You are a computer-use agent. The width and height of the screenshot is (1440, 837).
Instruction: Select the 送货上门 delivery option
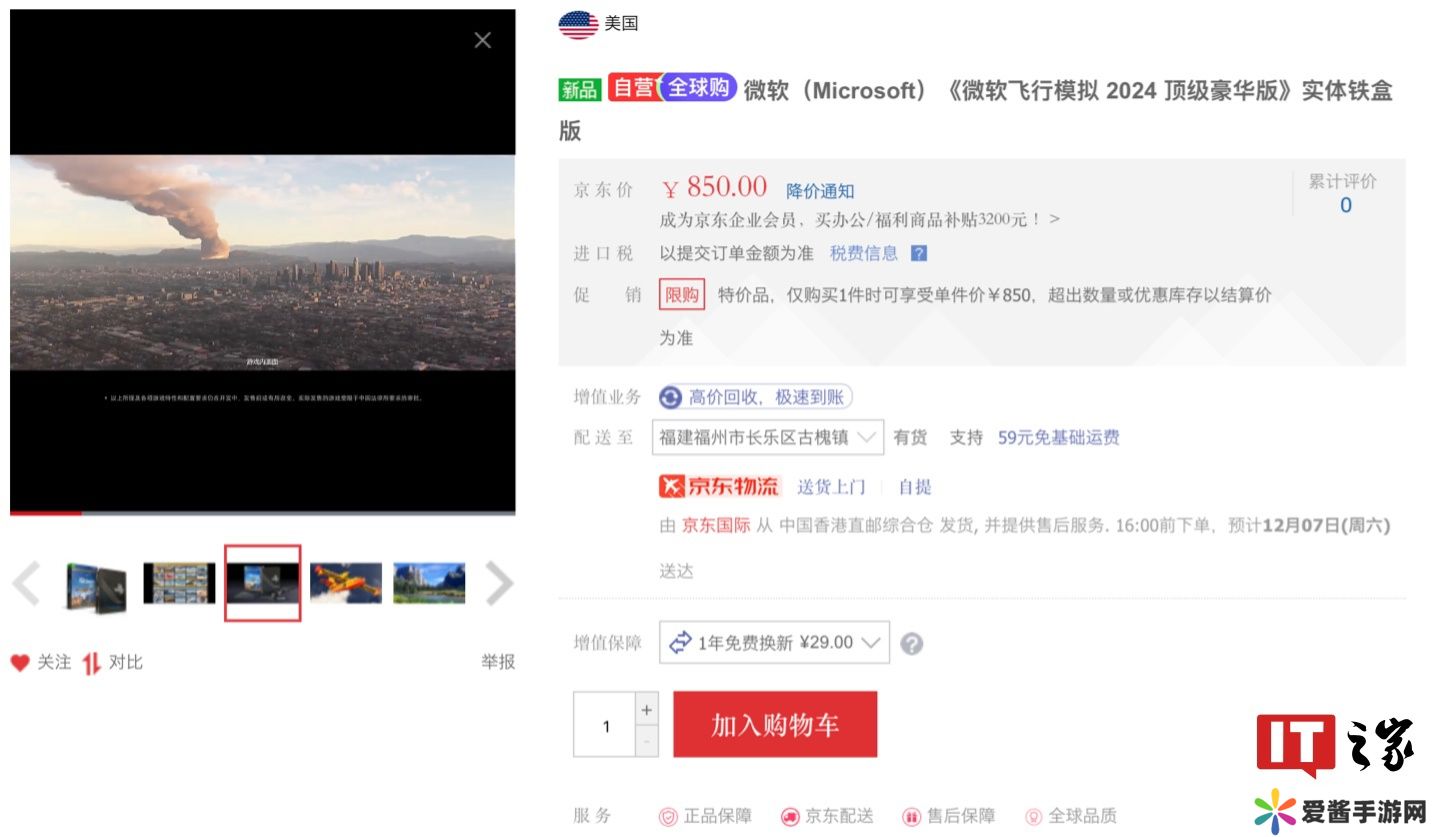[831, 487]
